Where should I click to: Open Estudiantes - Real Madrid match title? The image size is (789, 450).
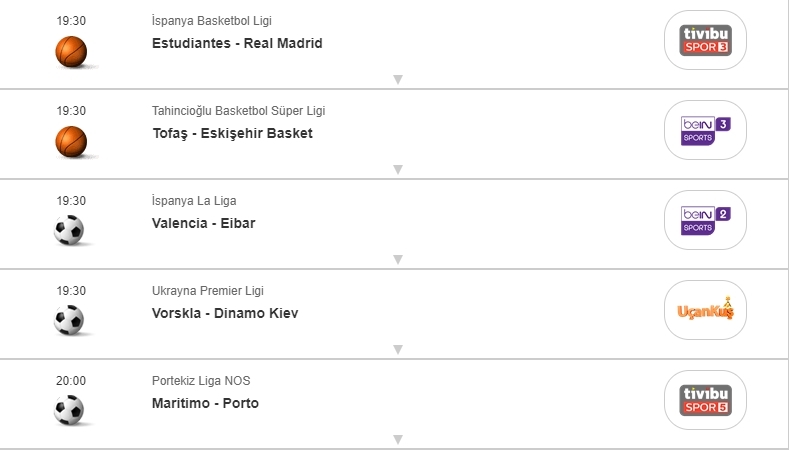(x=237, y=43)
